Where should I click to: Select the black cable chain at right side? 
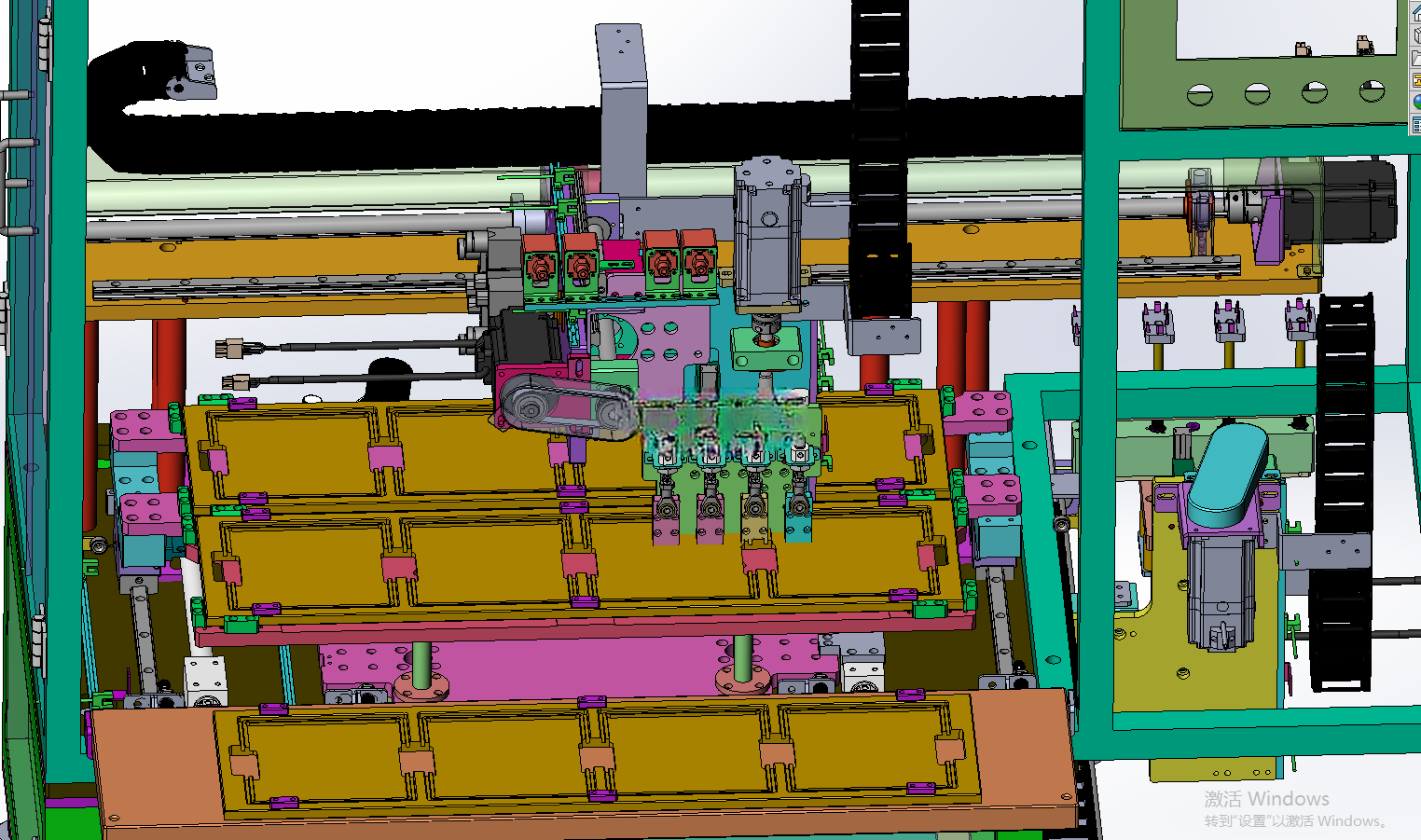[x=1342, y=492]
